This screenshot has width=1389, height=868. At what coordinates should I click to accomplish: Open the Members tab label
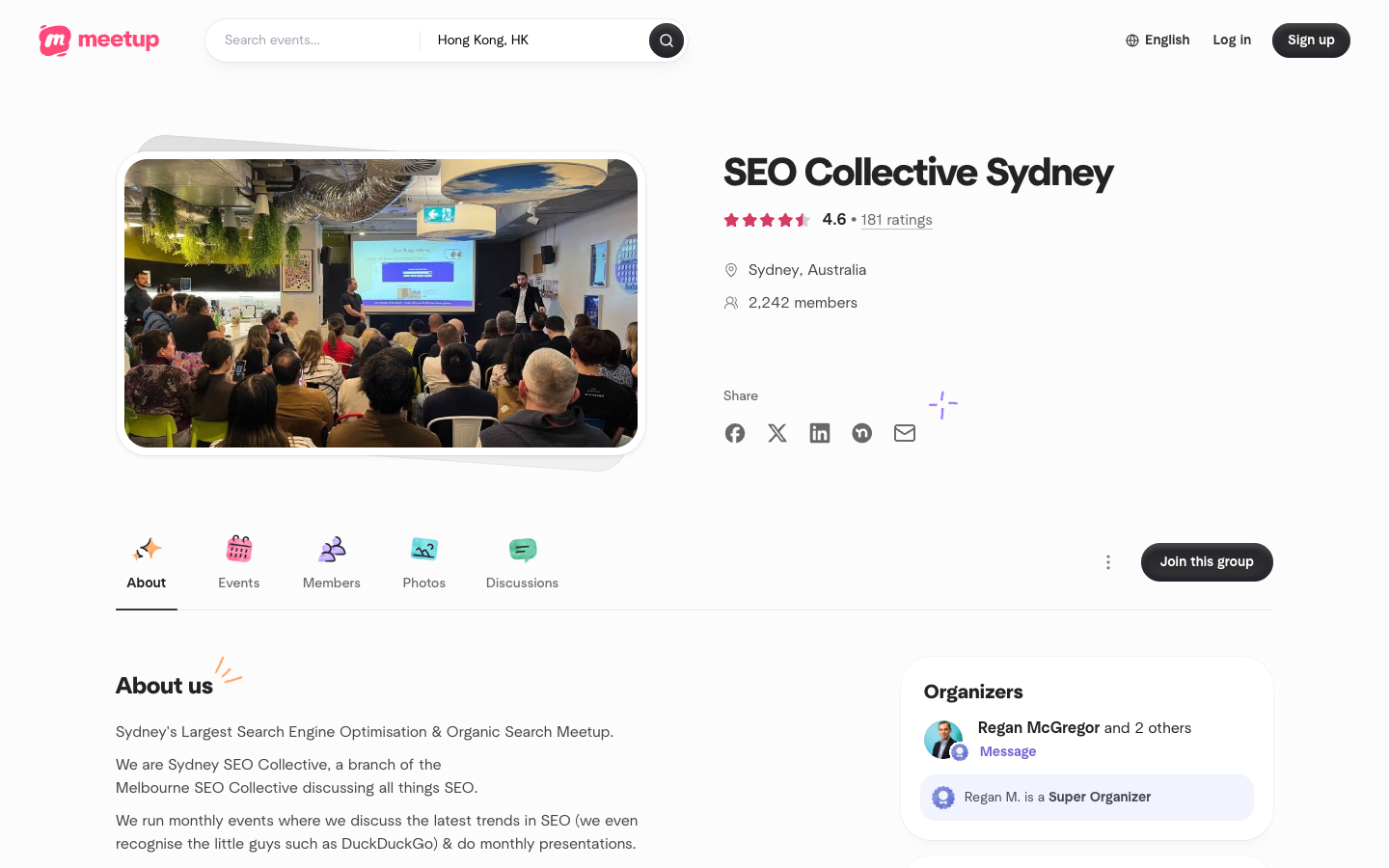pyautogui.click(x=332, y=583)
